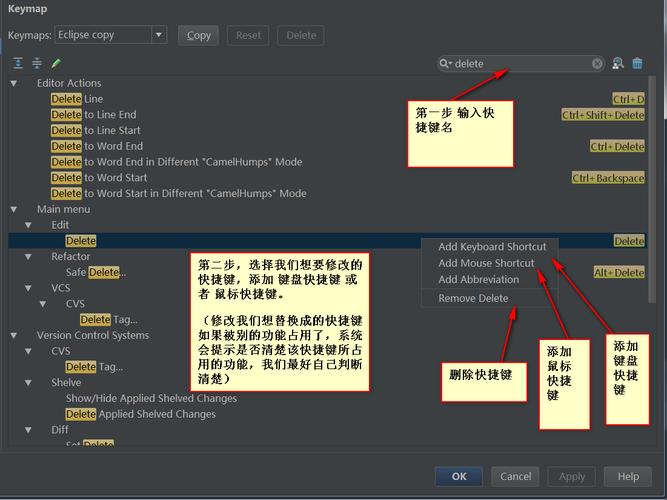
Task: Clear the delete search text
Action: click(597, 63)
